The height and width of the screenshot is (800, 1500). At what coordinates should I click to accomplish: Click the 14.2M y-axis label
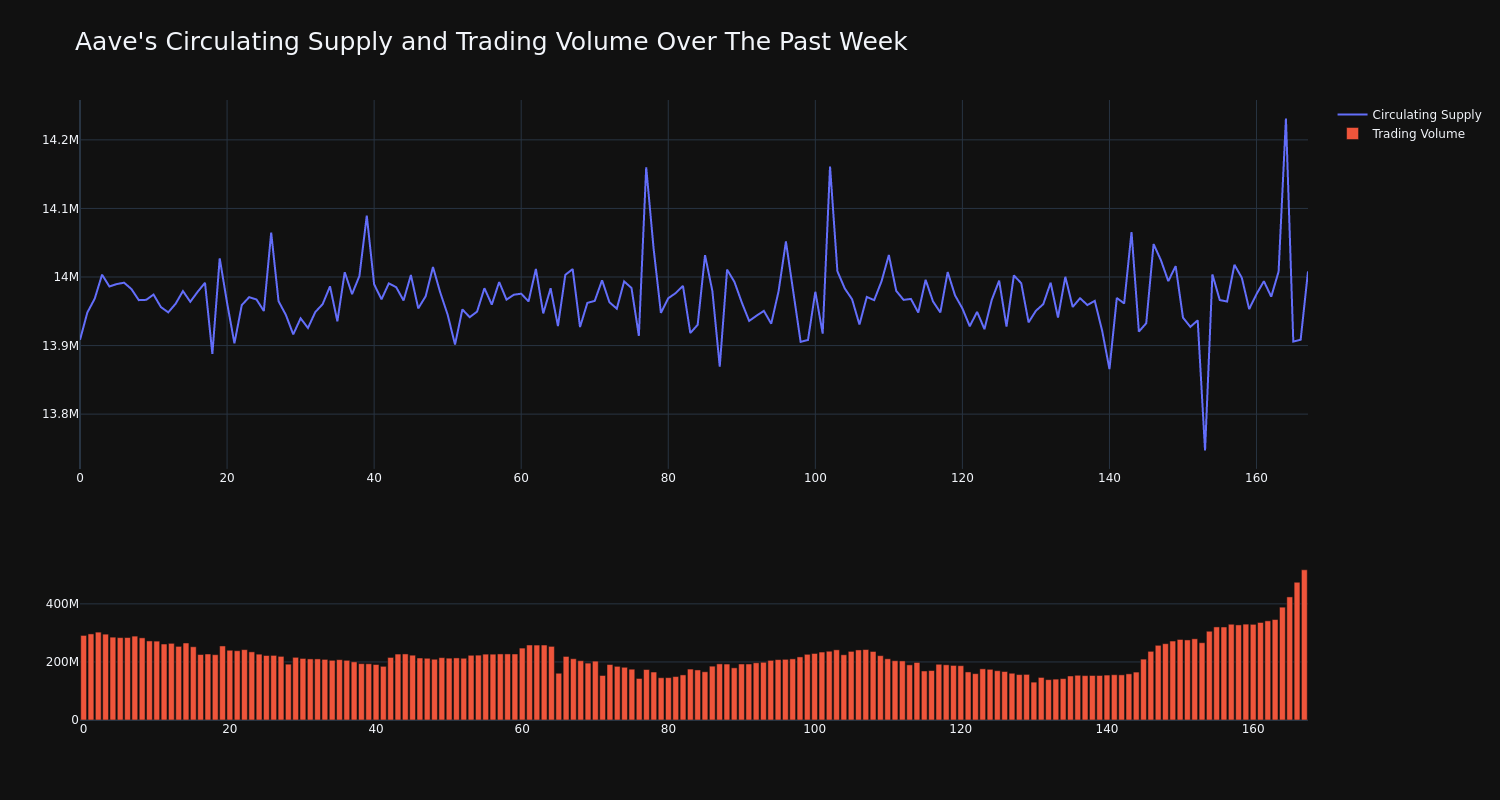point(60,140)
